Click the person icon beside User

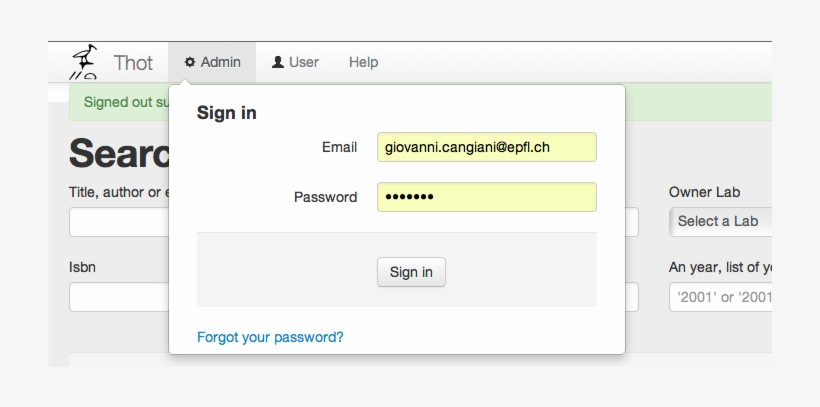point(278,62)
